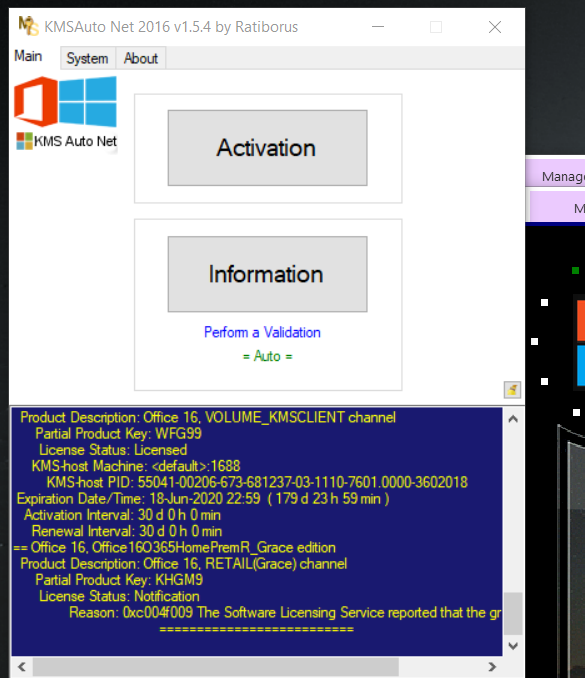Open the Information button
The image size is (585, 678).
[x=267, y=274]
